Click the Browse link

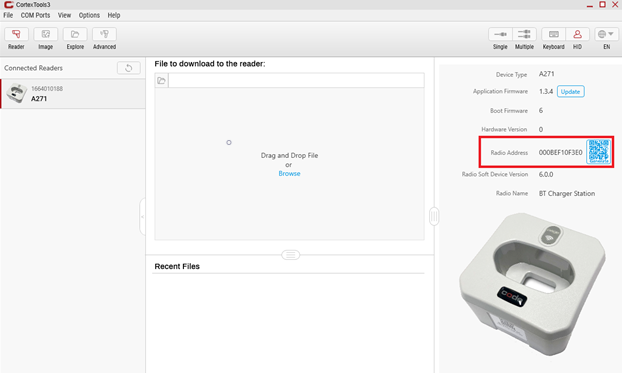click(289, 173)
